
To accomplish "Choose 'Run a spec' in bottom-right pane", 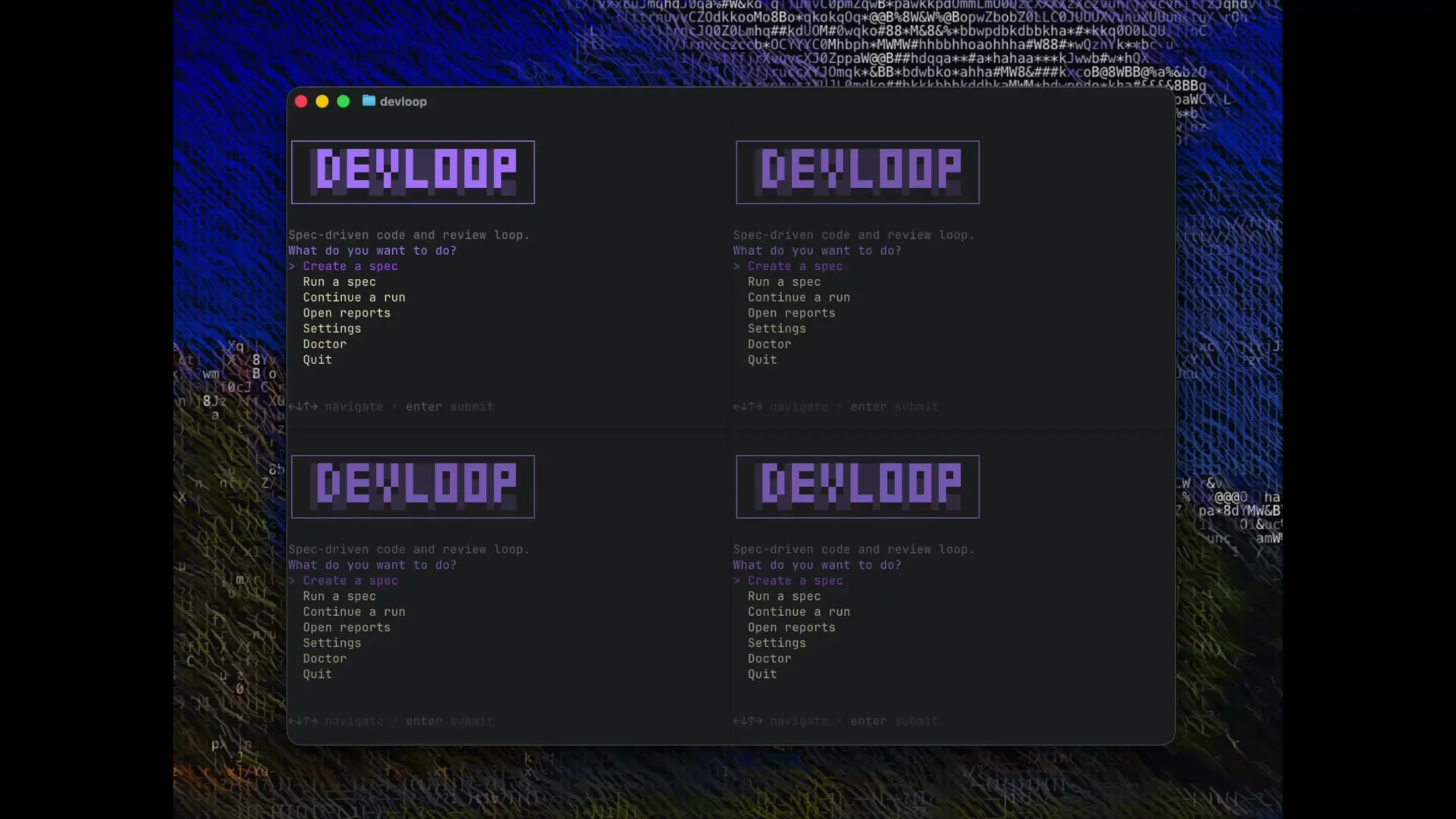I will pyautogui.click(x=784, y=597).
